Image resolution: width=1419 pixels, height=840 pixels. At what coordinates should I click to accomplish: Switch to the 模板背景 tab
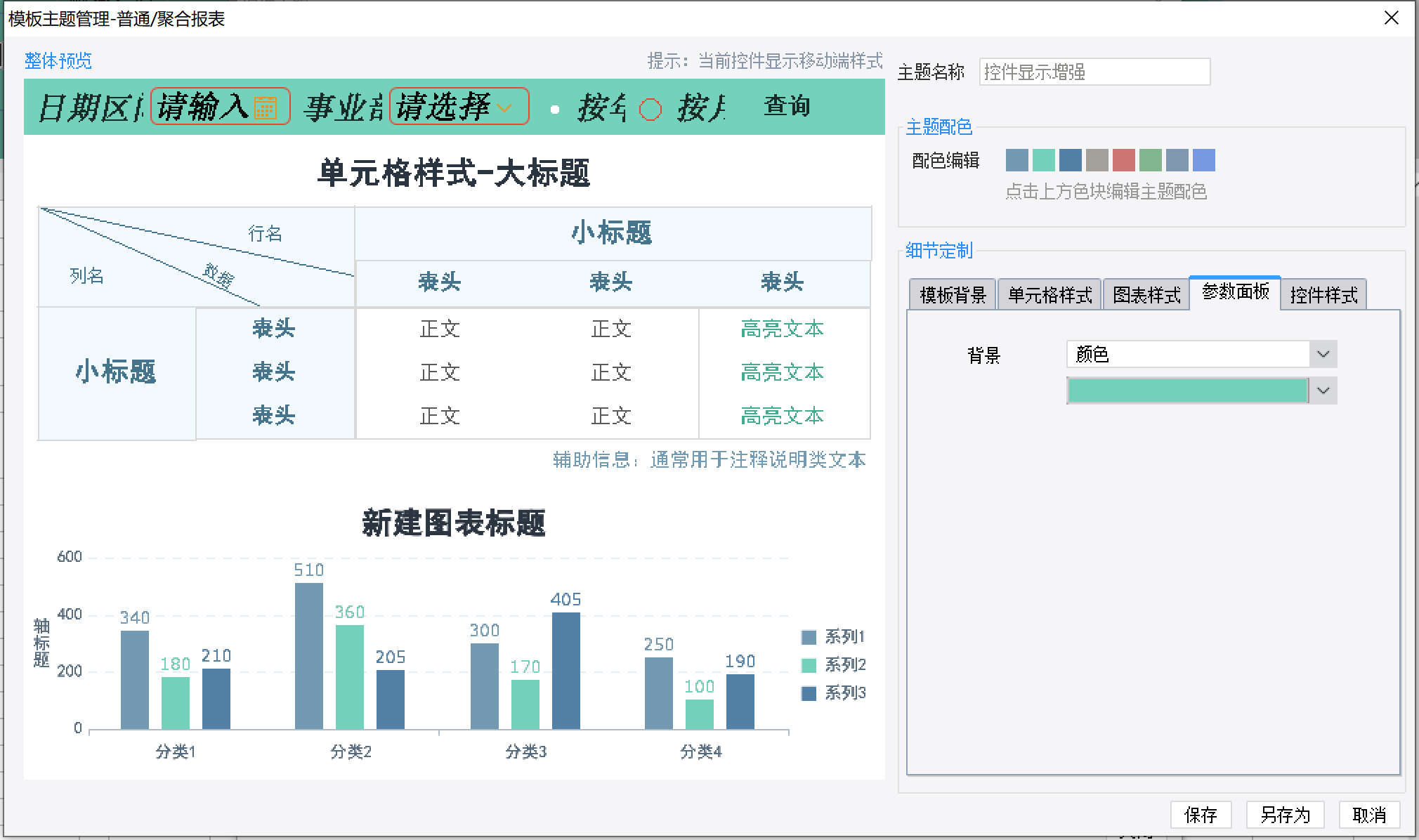pyautogui.click(x=953, y=295)
